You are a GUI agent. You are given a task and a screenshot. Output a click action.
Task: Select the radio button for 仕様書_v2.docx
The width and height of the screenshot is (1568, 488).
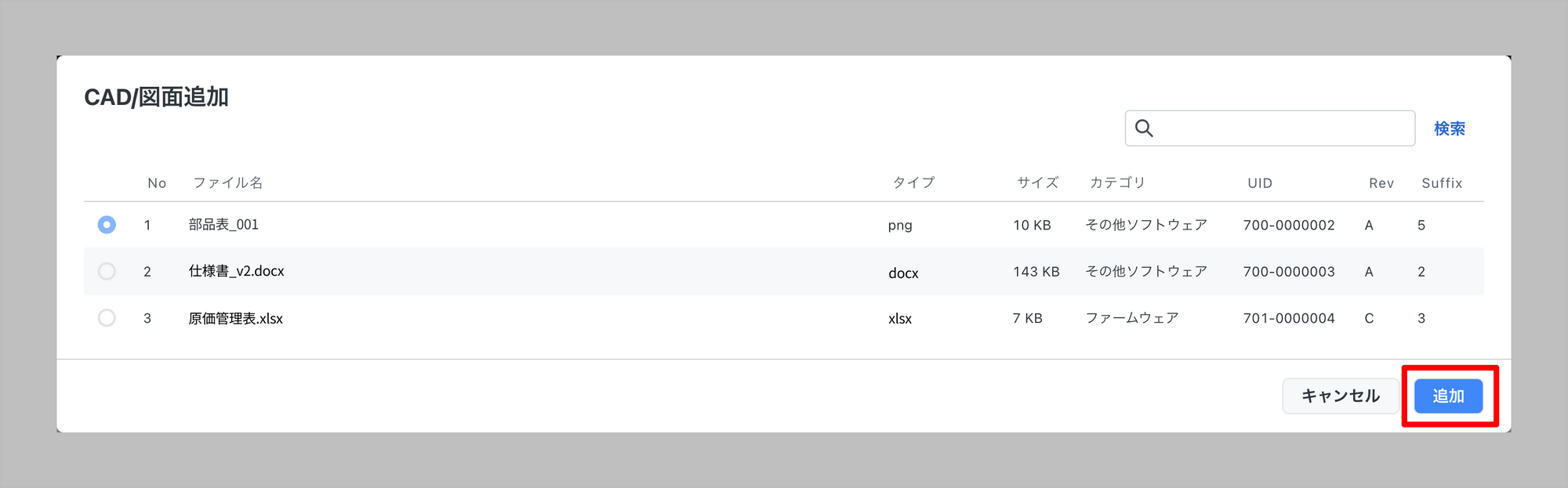(107, 271)
